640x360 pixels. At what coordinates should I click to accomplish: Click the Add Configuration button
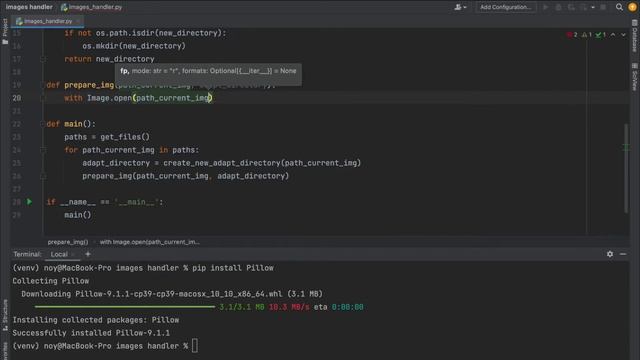click(505, 7)
